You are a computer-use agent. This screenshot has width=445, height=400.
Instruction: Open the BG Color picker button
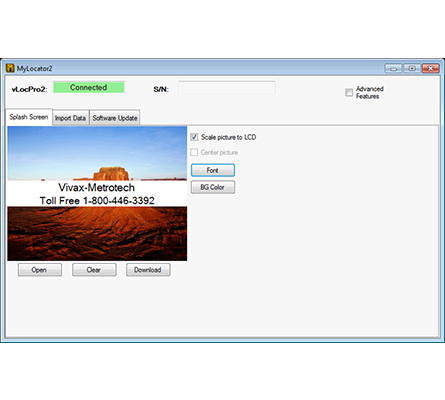tap(213, 187)
